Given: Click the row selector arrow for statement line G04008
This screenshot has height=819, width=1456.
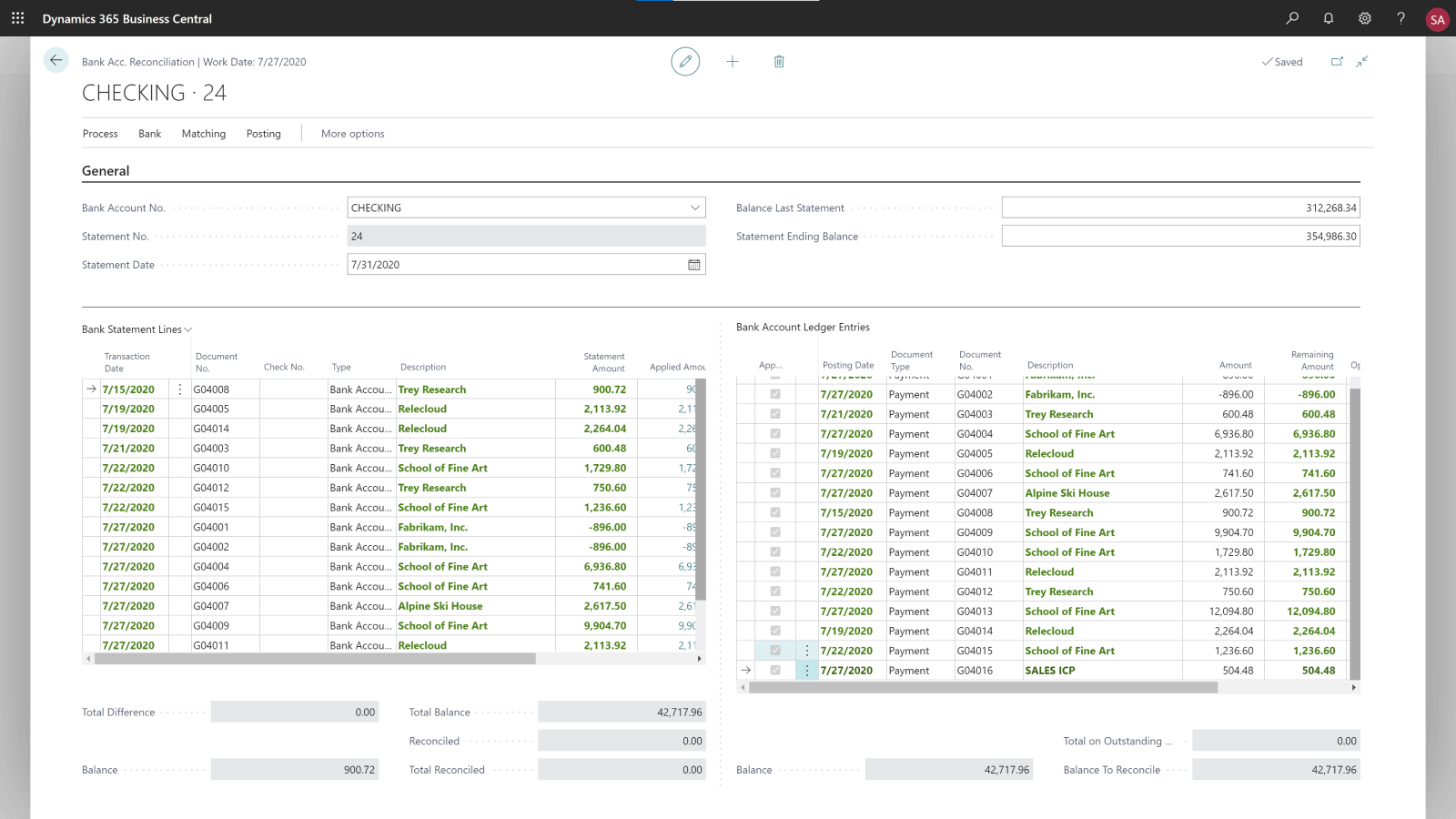Looking at the screenshot, I should [x=91, y=389].
